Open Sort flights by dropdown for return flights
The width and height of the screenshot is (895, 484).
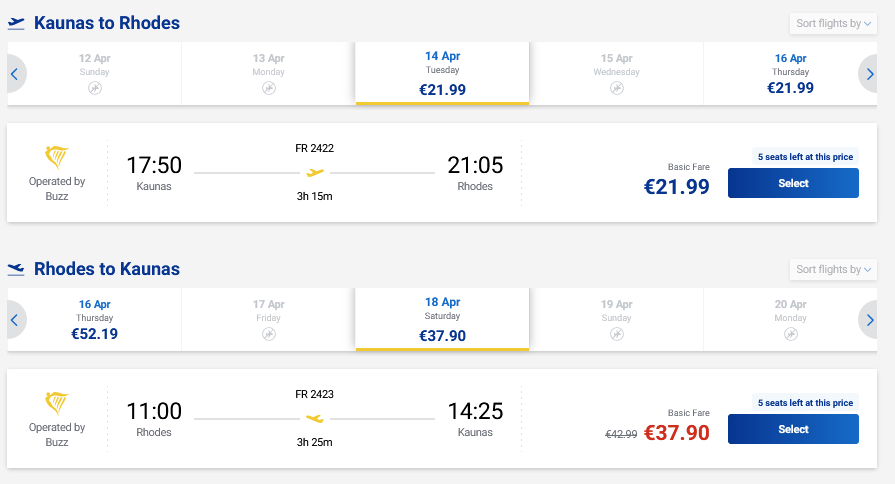[834, 269]
